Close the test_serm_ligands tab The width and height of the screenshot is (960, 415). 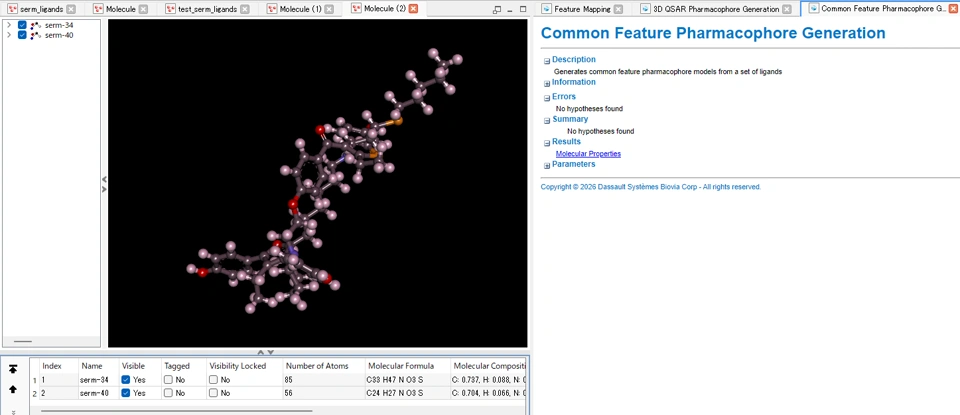(x=245, y=9)
